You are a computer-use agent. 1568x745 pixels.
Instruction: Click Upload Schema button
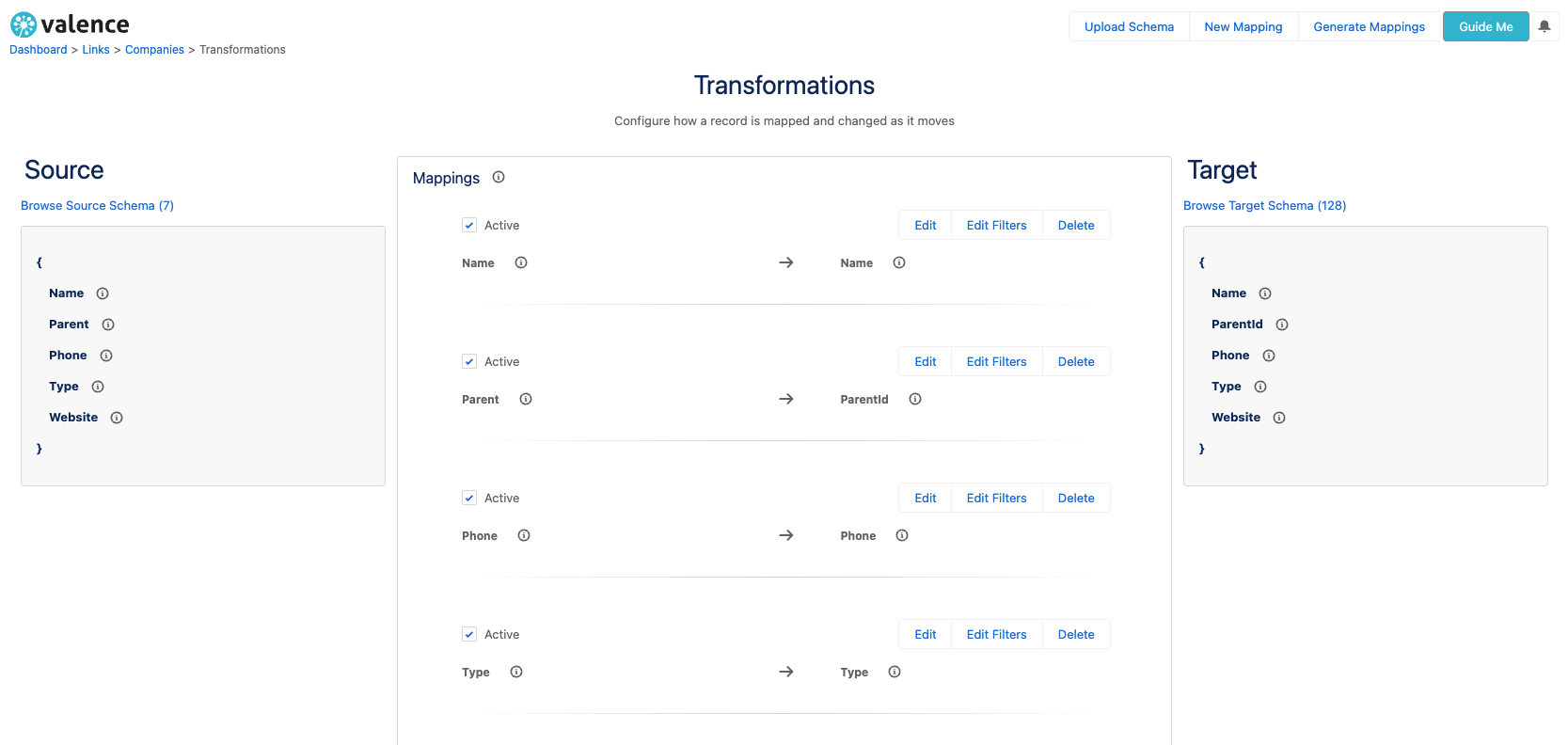(x=1129, y=26)
